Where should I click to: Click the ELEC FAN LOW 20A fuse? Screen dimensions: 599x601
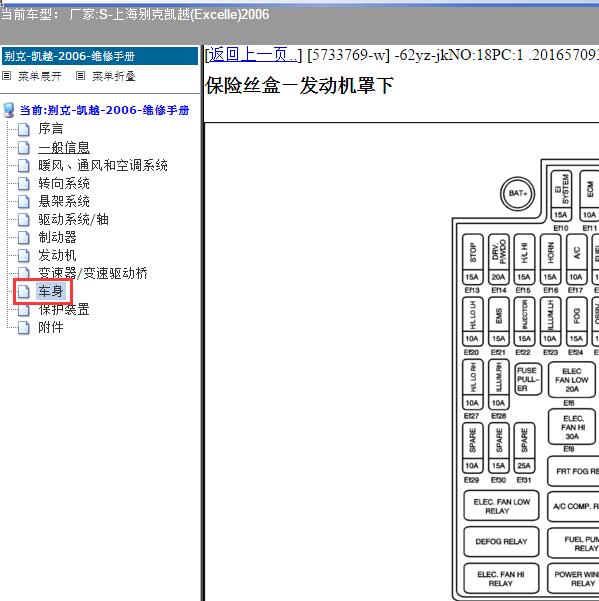click(x=571, y=380)
